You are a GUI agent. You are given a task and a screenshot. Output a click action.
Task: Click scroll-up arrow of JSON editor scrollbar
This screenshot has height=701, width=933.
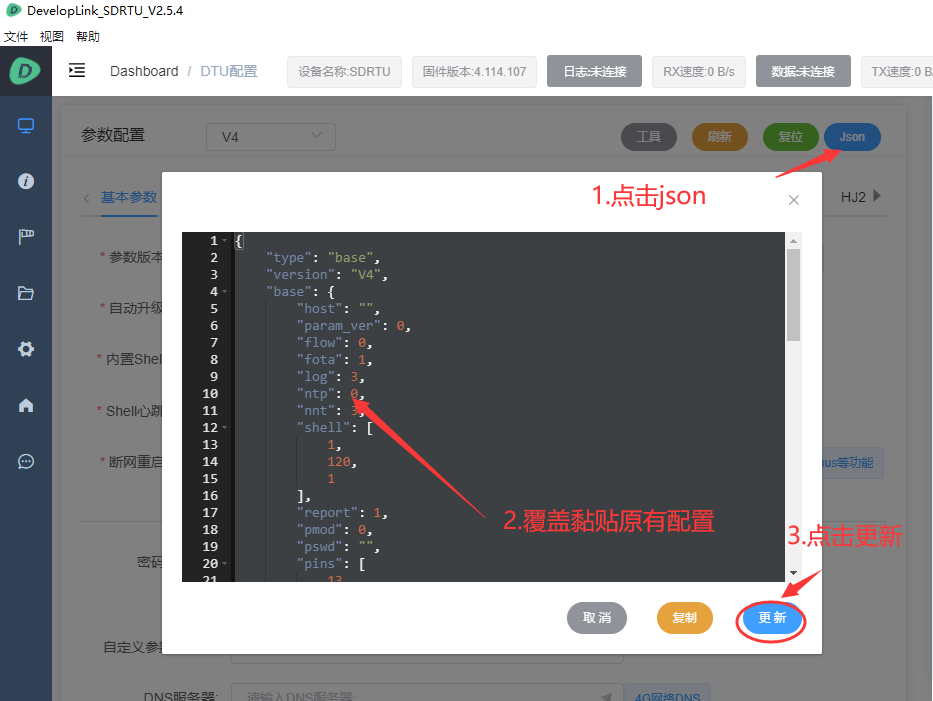pyautogui.click(x=793, y=241)
